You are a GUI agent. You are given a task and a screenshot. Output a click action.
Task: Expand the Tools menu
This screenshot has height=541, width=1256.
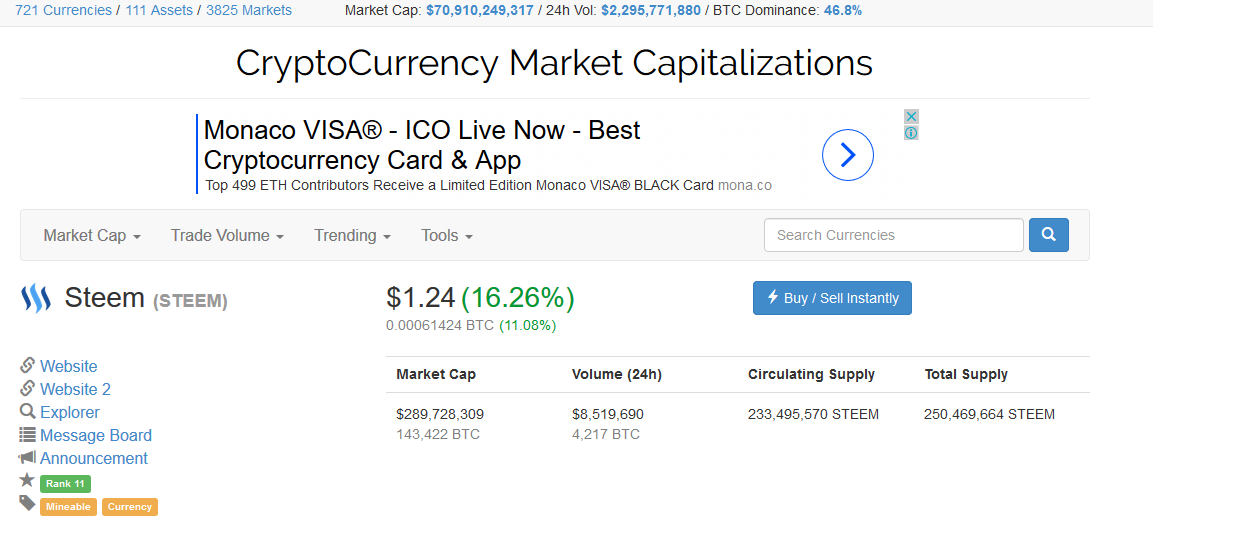(x=447, y=235)
